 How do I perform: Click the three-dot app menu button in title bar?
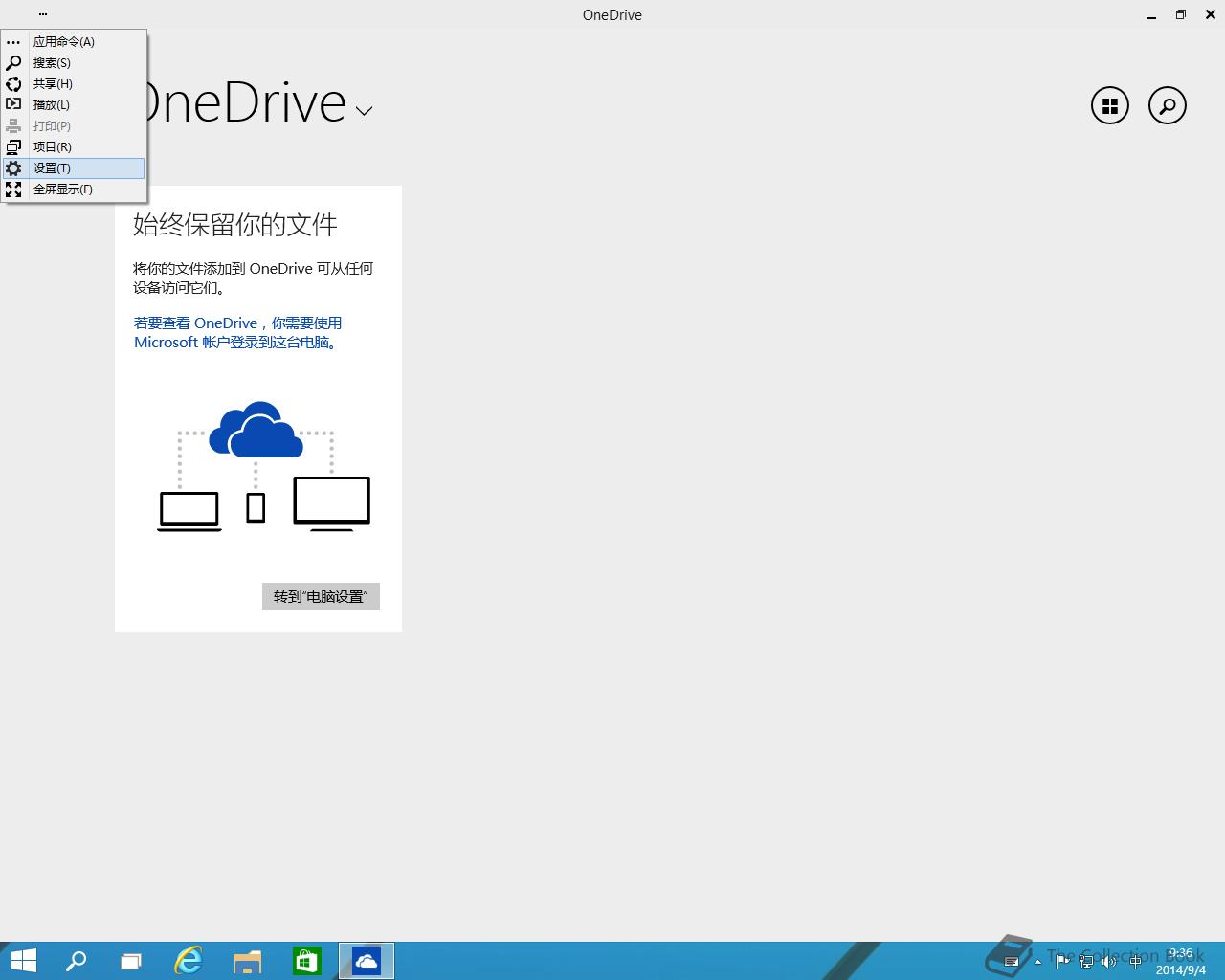click(x=43, y=14)
